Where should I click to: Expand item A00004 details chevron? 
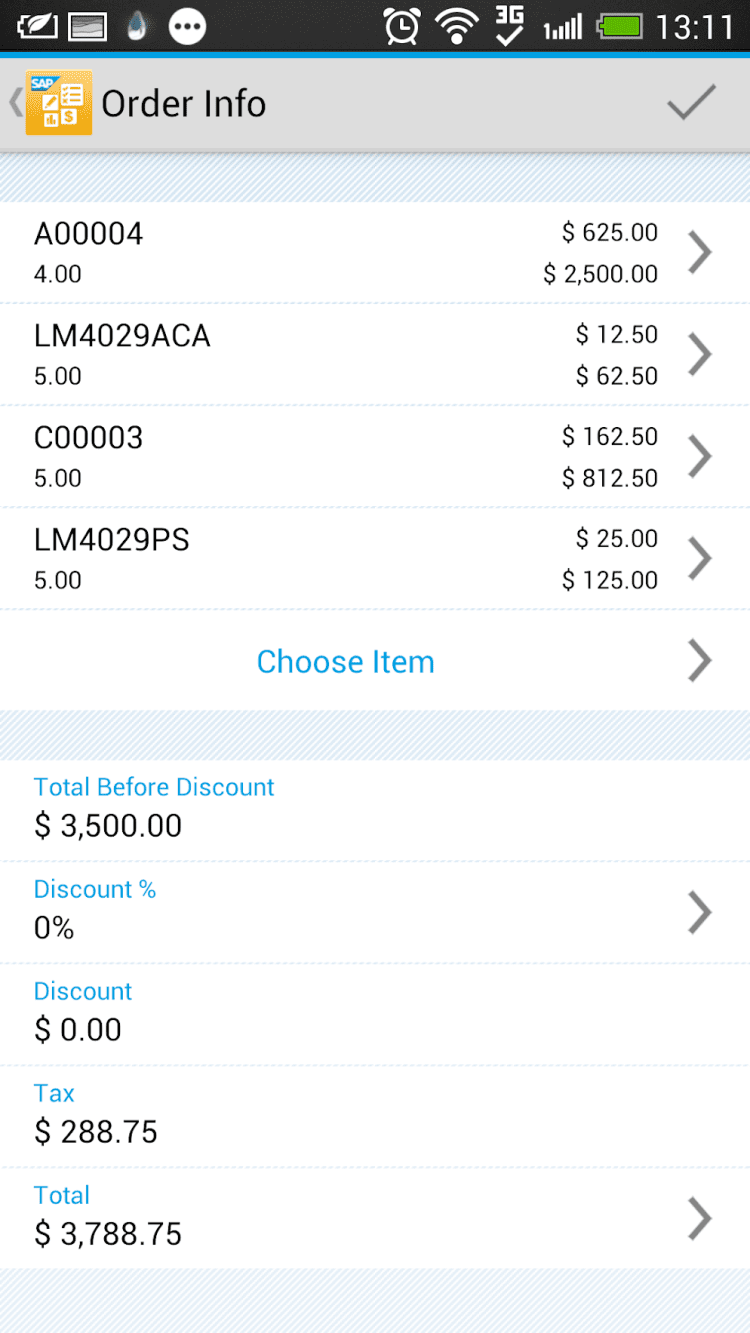[700, 252]
